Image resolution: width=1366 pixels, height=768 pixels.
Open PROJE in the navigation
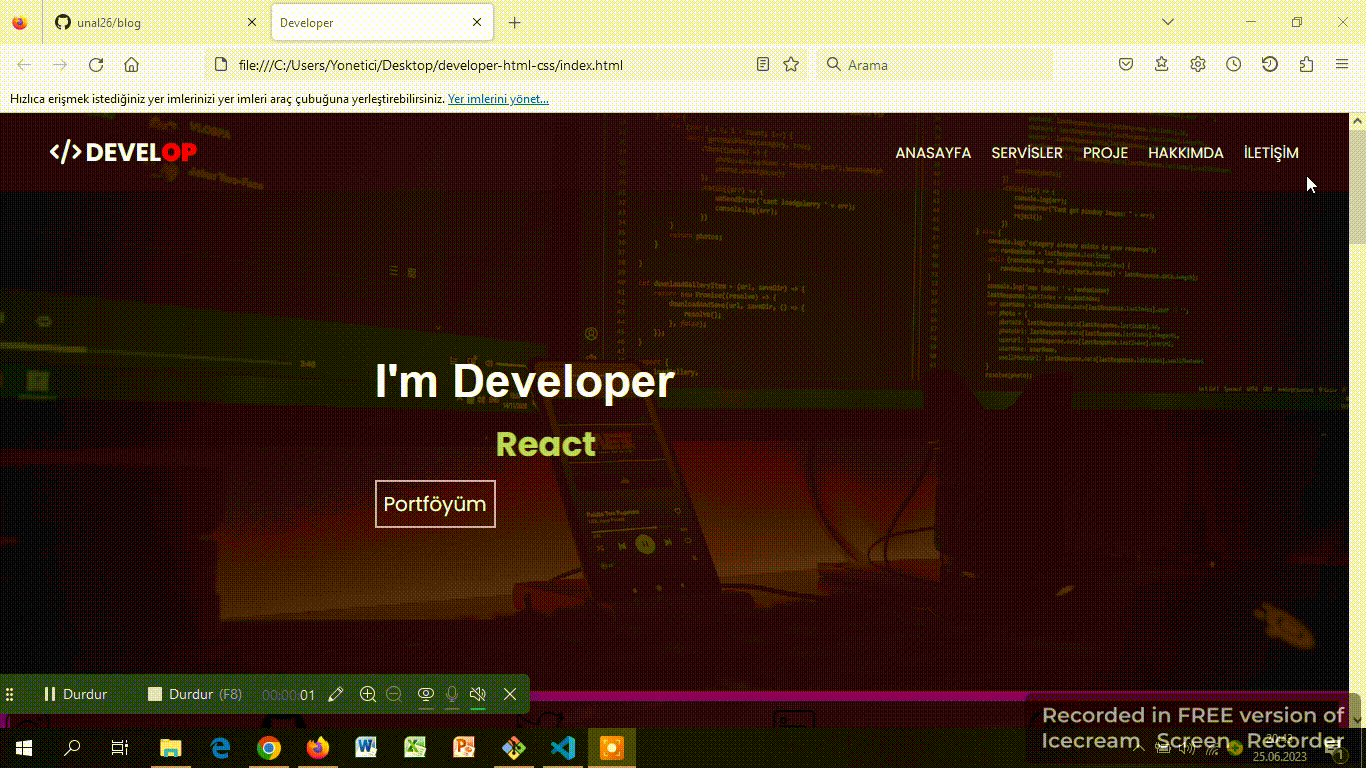[x=1105, y=153]
